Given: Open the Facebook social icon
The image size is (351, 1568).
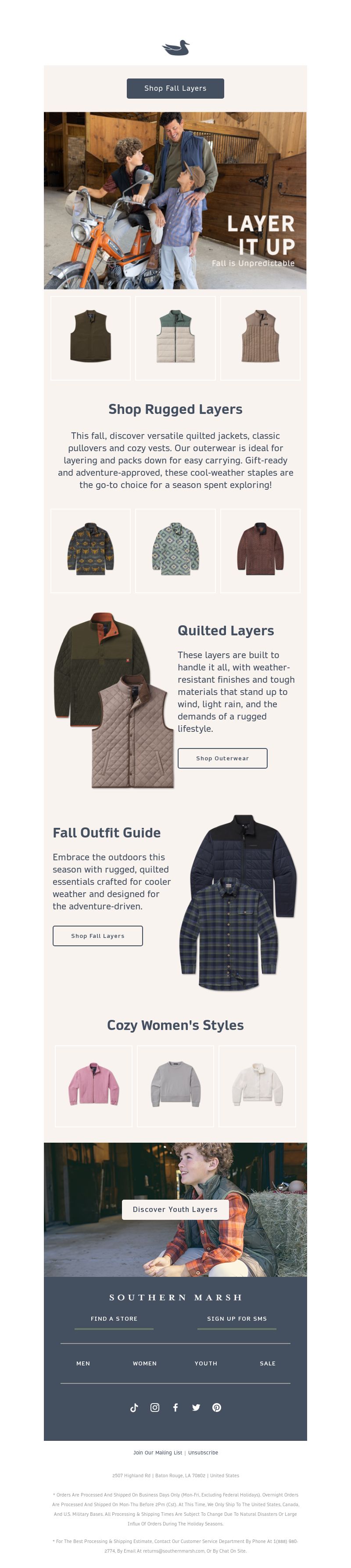Looking at the screenshot, I should point(175,1408).
